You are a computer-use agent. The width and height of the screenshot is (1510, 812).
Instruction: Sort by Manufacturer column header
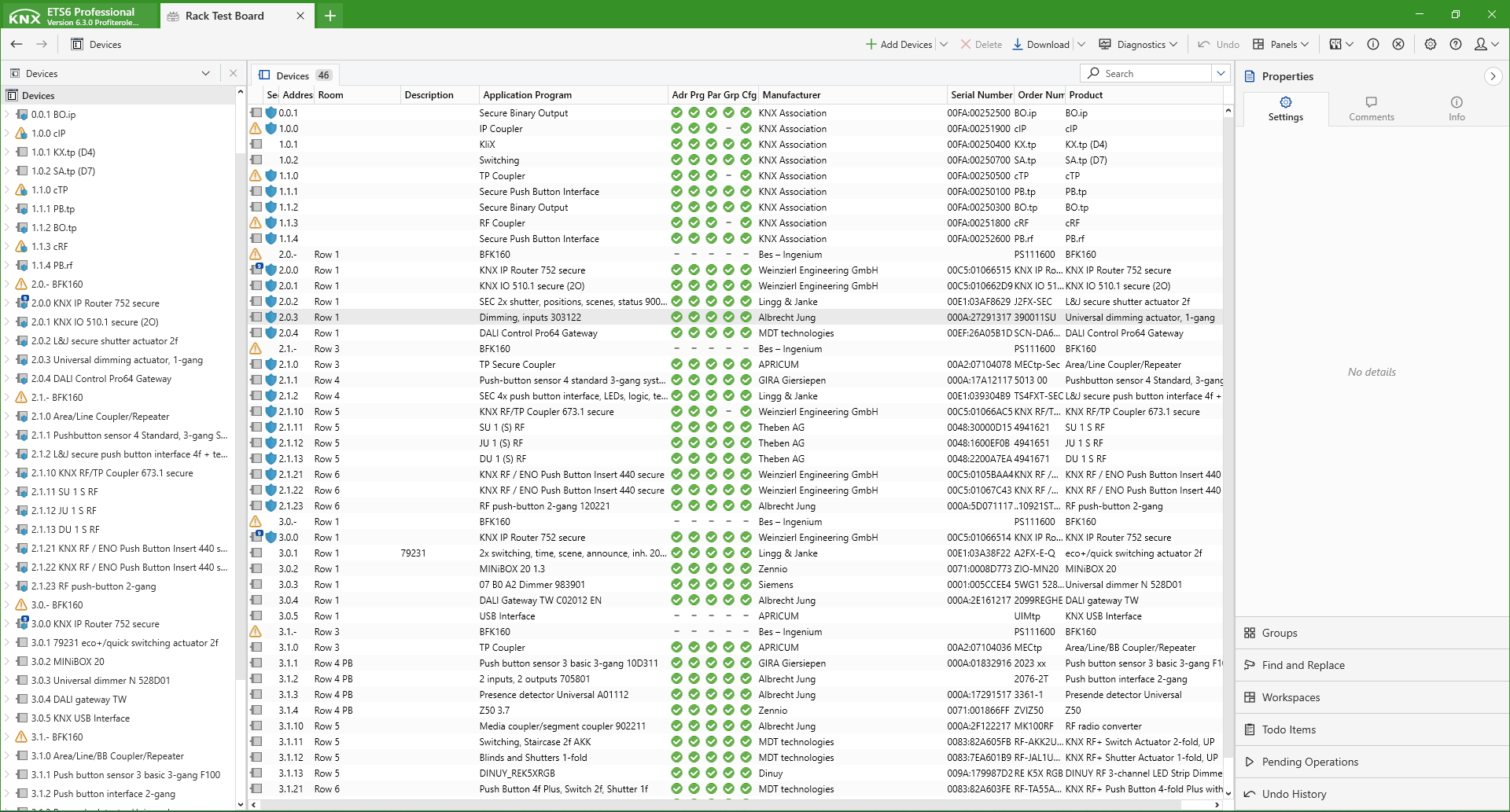click(853, 94)
